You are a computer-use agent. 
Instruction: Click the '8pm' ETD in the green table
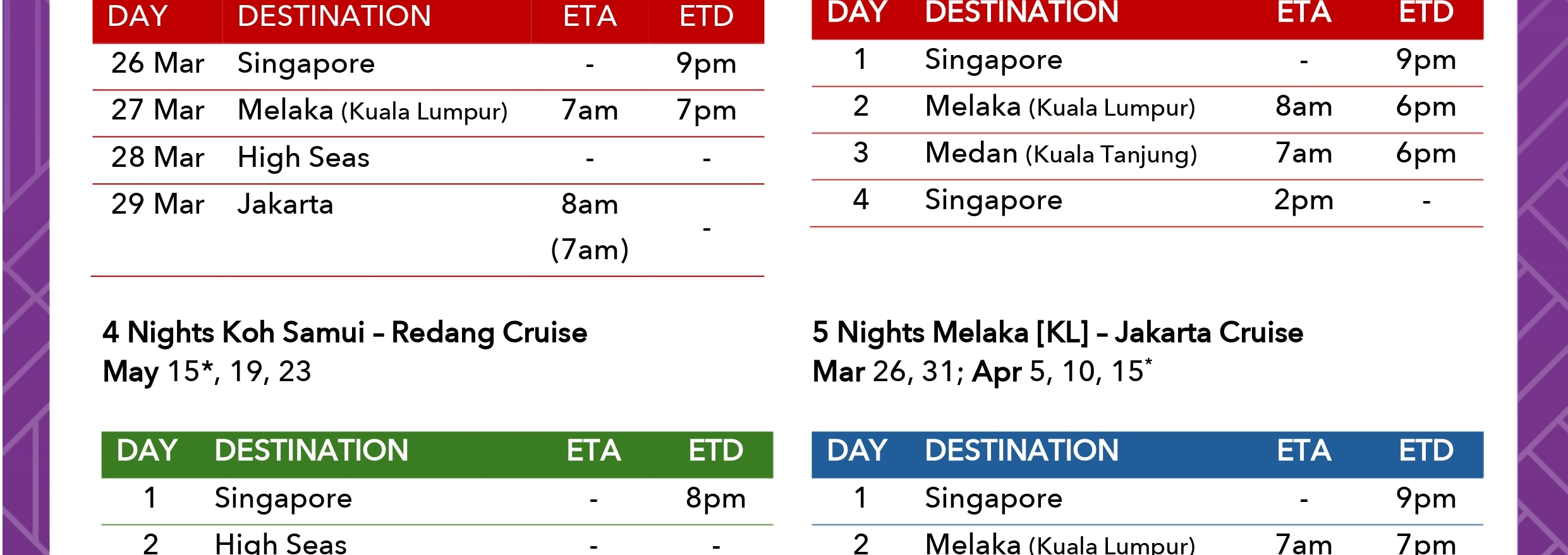click(x=716, y=499)
